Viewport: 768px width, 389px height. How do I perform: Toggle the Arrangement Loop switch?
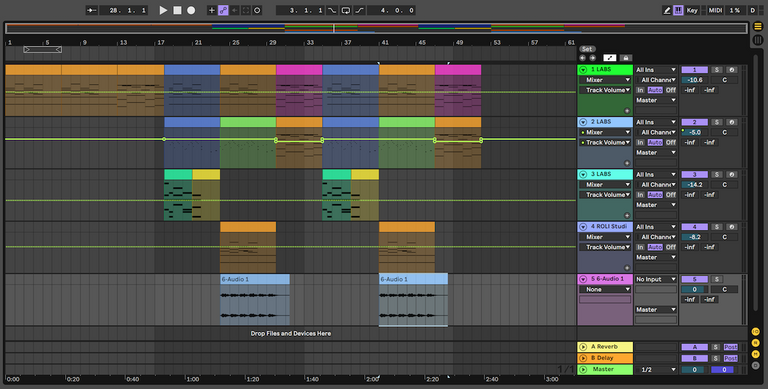346,10
